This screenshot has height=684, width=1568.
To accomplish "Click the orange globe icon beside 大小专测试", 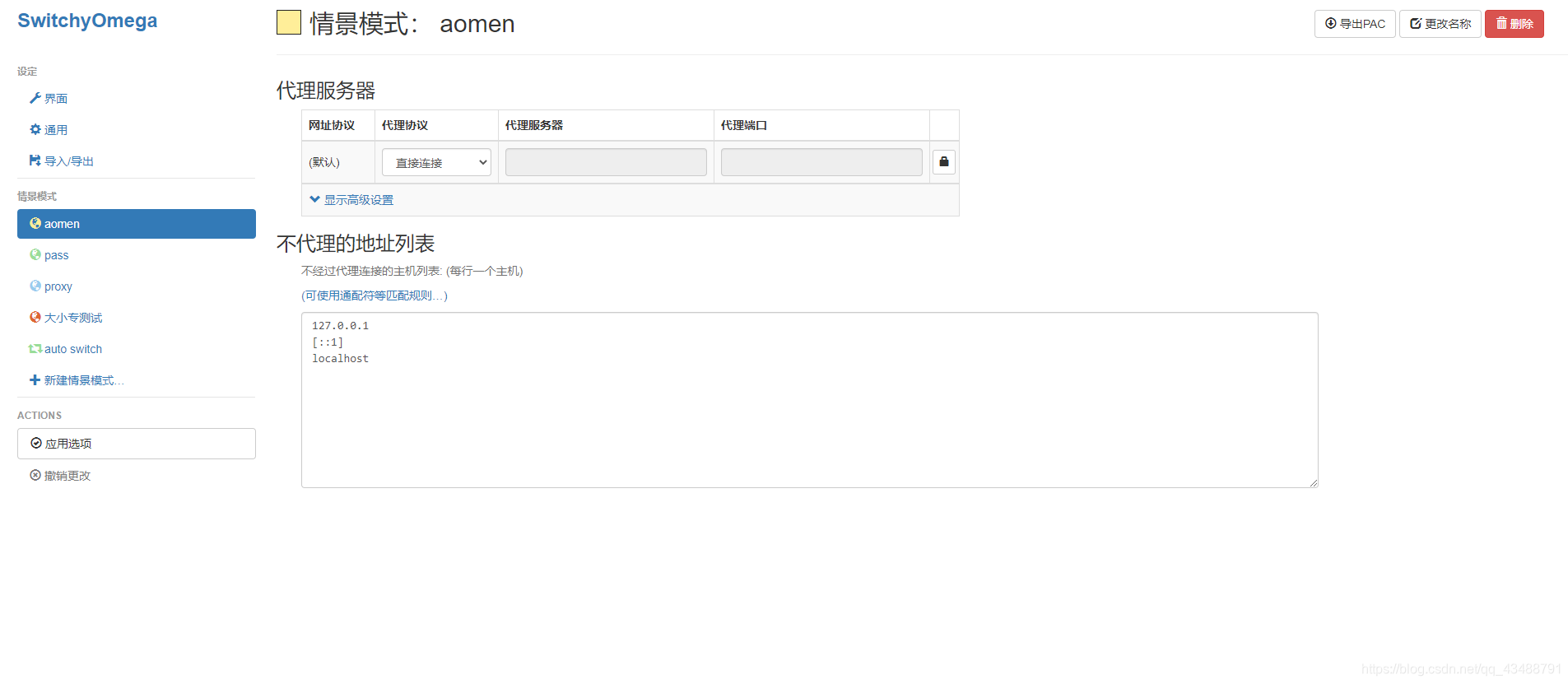I will coord(35,317).
